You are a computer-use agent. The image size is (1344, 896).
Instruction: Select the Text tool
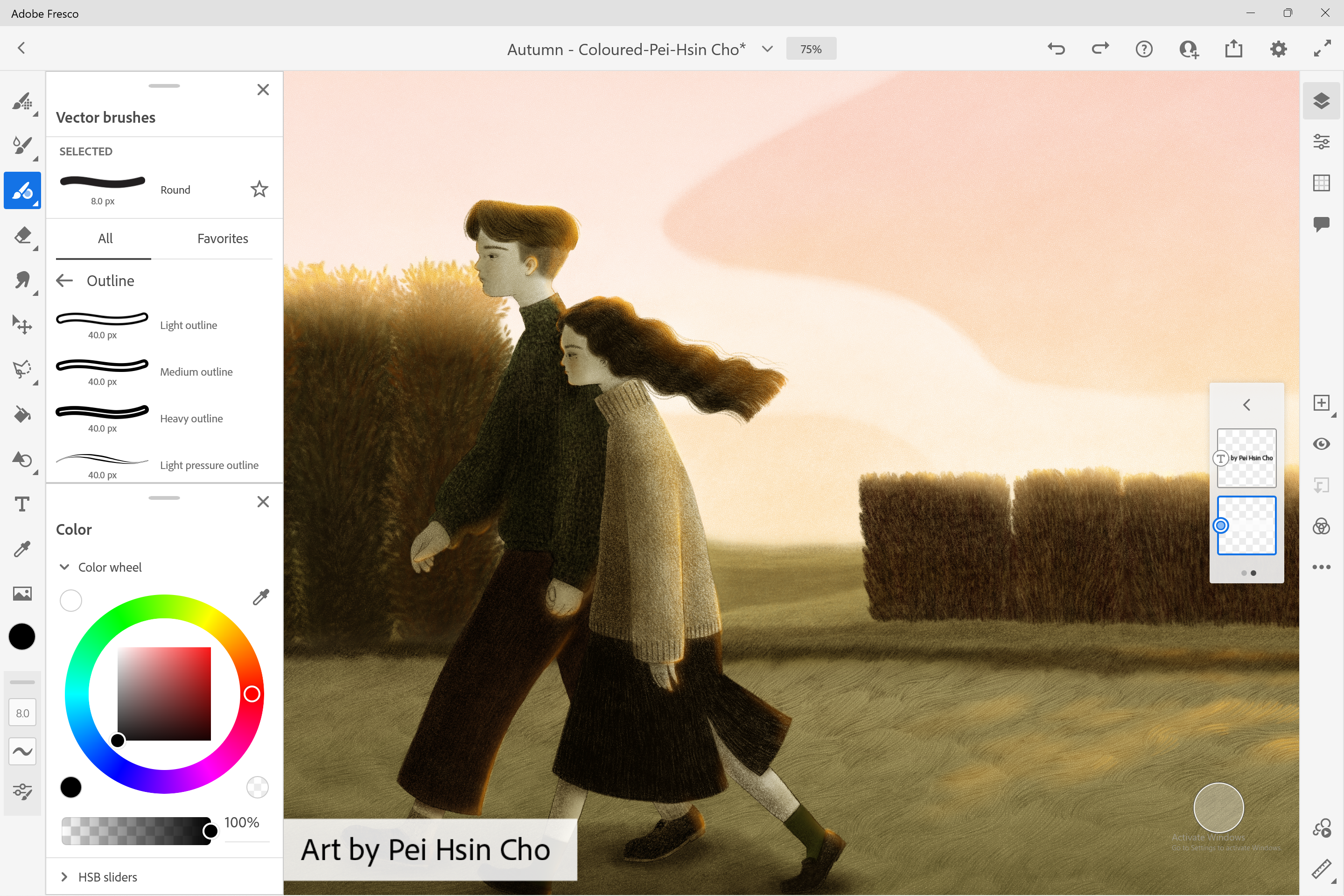point(23,504)
